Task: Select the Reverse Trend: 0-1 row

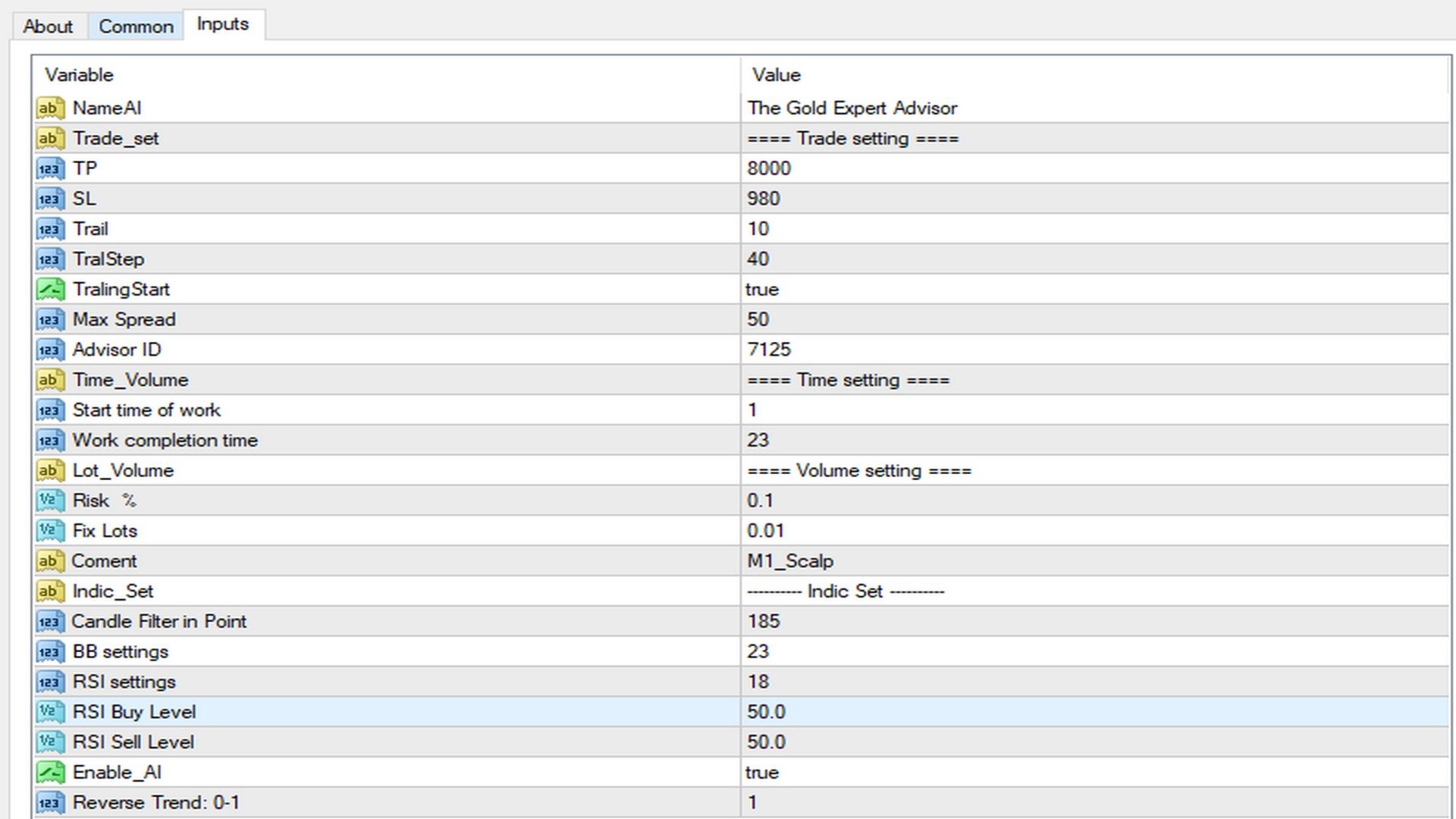Action: (155, 802)
